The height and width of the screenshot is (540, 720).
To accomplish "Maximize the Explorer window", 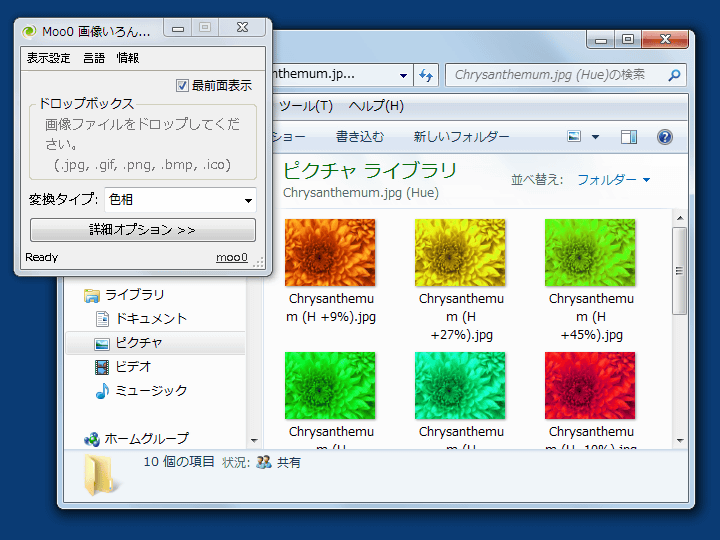I will pyautogui.click(x=628, y=39).
